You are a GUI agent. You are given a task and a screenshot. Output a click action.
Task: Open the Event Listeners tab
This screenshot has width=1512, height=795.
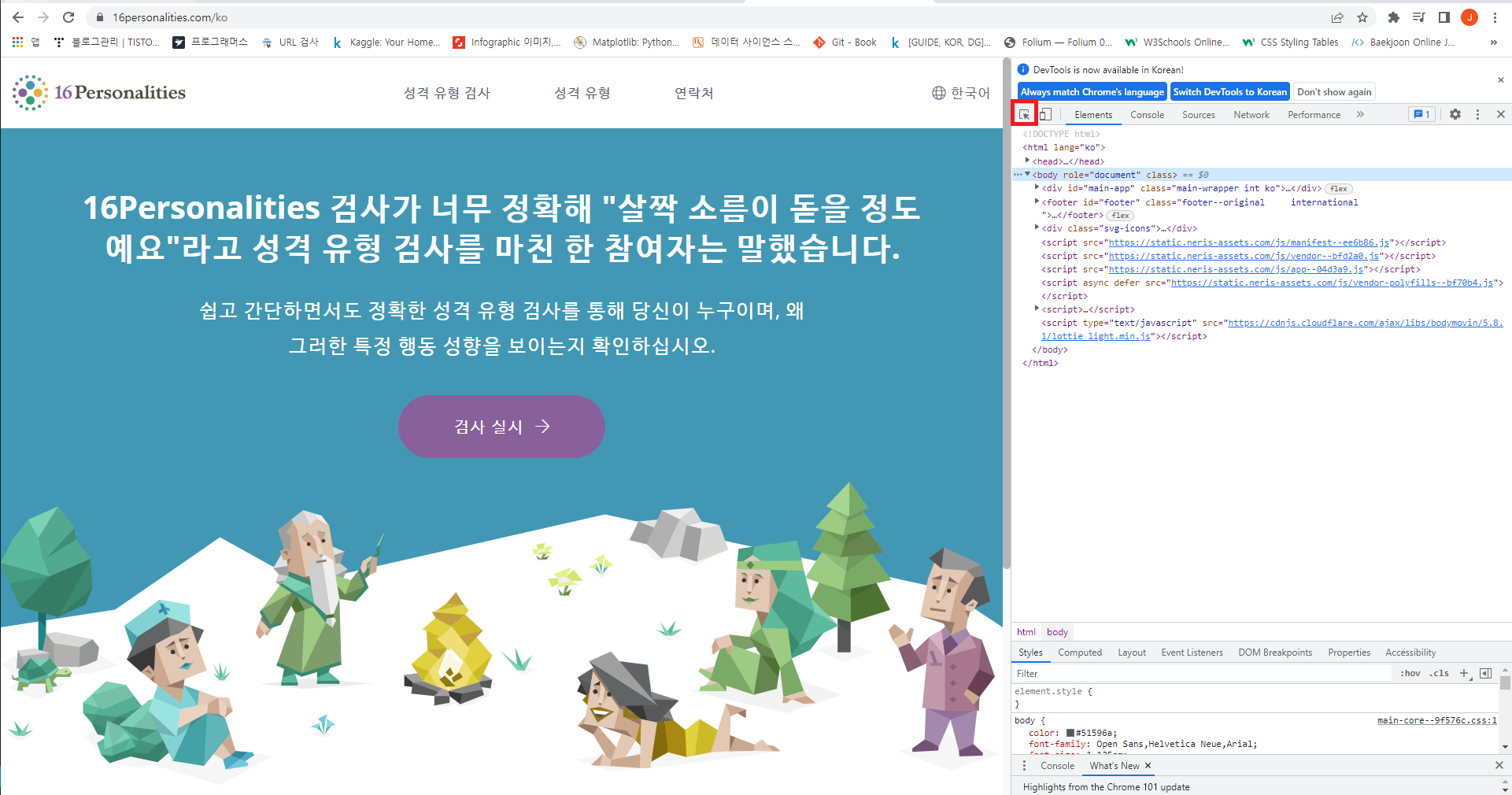pos(1192,653)
